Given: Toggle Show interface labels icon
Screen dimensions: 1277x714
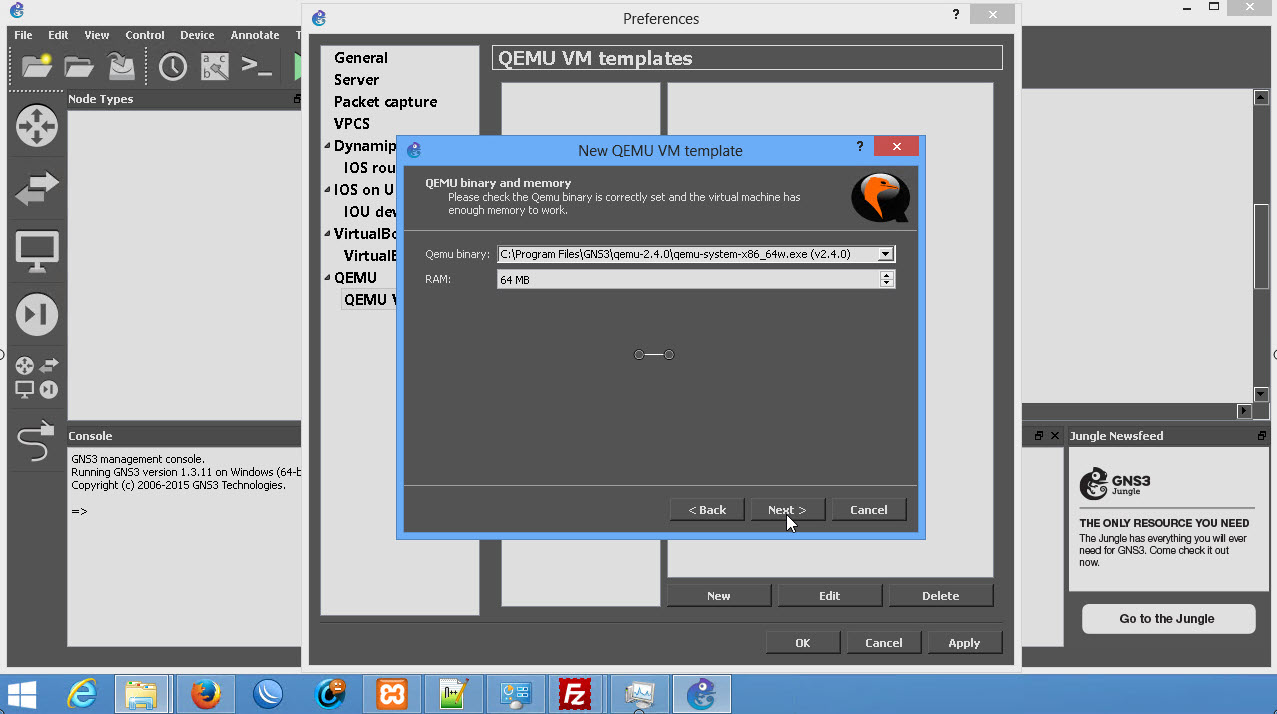Looking at the screenshot, I should [x=215, y=67].
